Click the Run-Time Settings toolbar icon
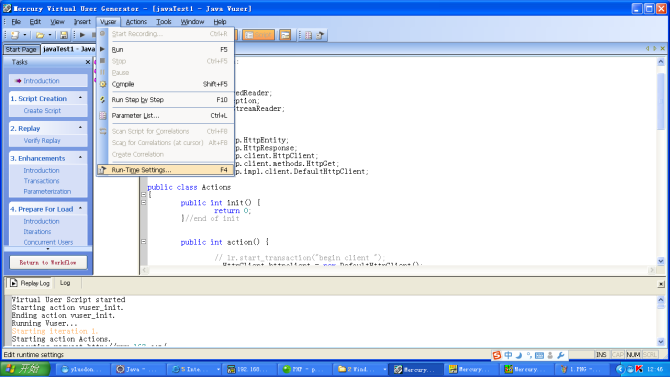Screen dimensions: 670x377 (320, 35)
